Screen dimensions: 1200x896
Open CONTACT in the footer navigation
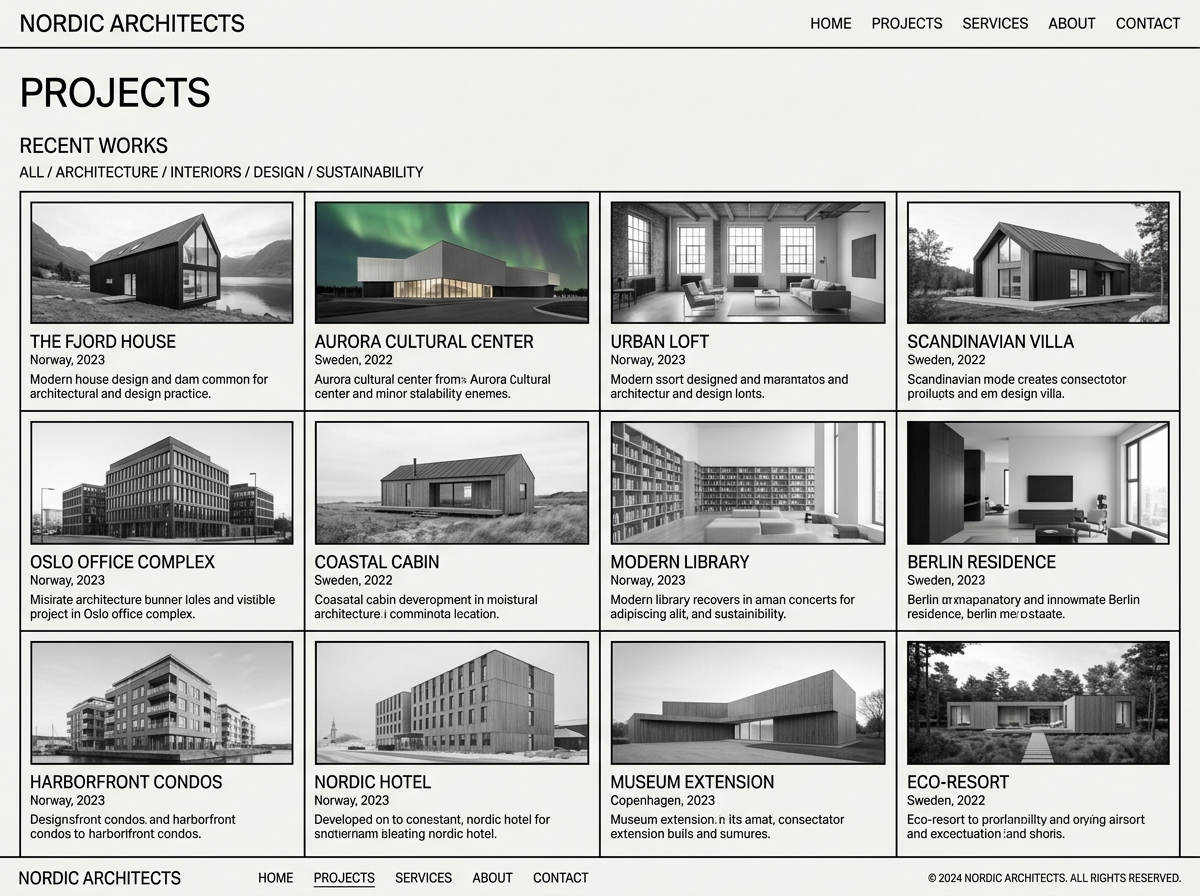pos(561,878)
